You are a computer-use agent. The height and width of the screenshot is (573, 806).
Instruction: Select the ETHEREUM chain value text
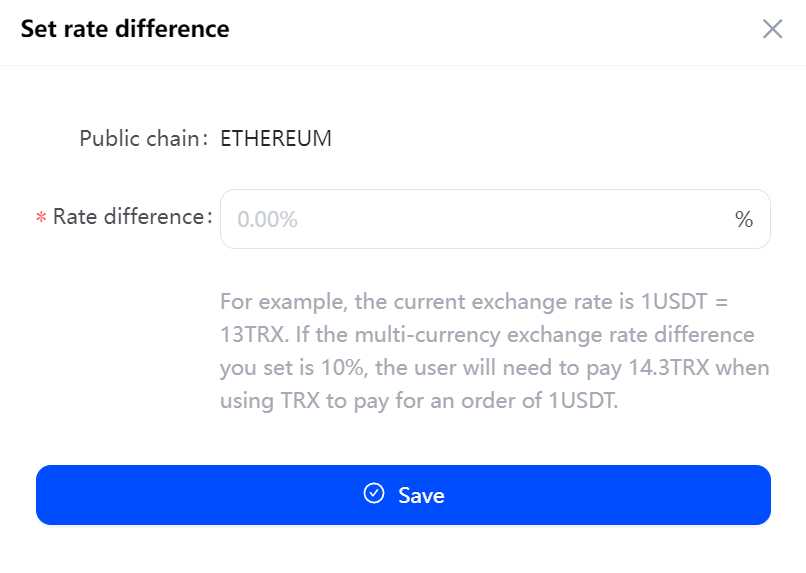[276, 139]
